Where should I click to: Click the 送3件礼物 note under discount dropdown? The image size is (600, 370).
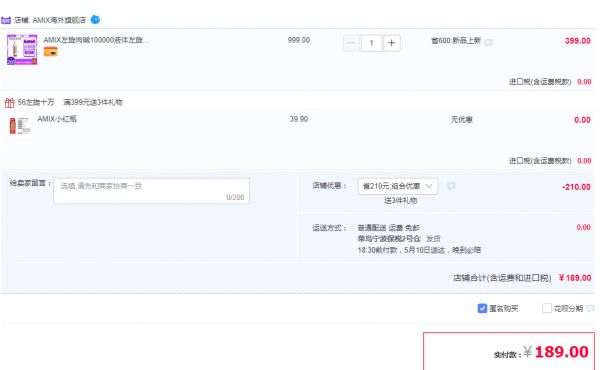[x=401, y=200]
